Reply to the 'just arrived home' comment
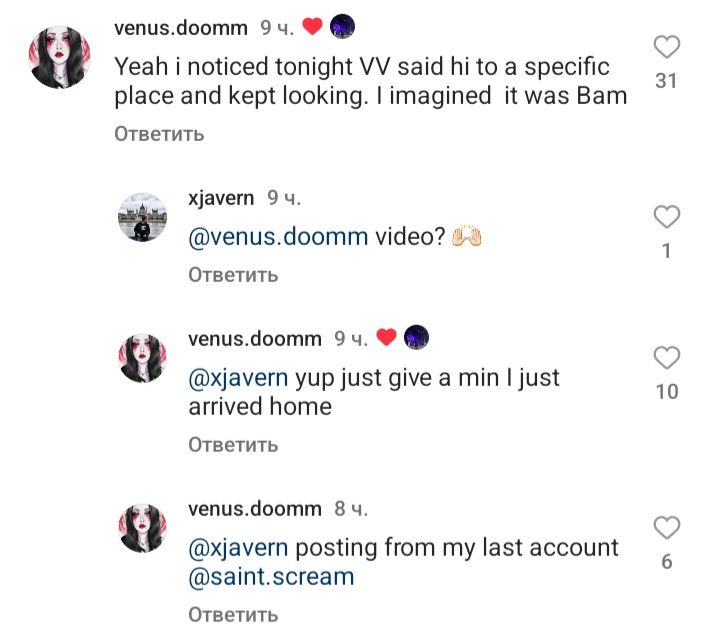Screen dimensions: 720x643 233,445
